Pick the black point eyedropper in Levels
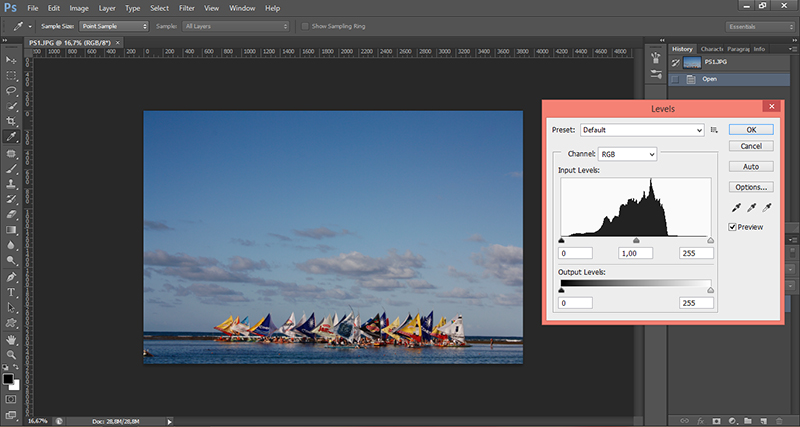 [735, 208]
